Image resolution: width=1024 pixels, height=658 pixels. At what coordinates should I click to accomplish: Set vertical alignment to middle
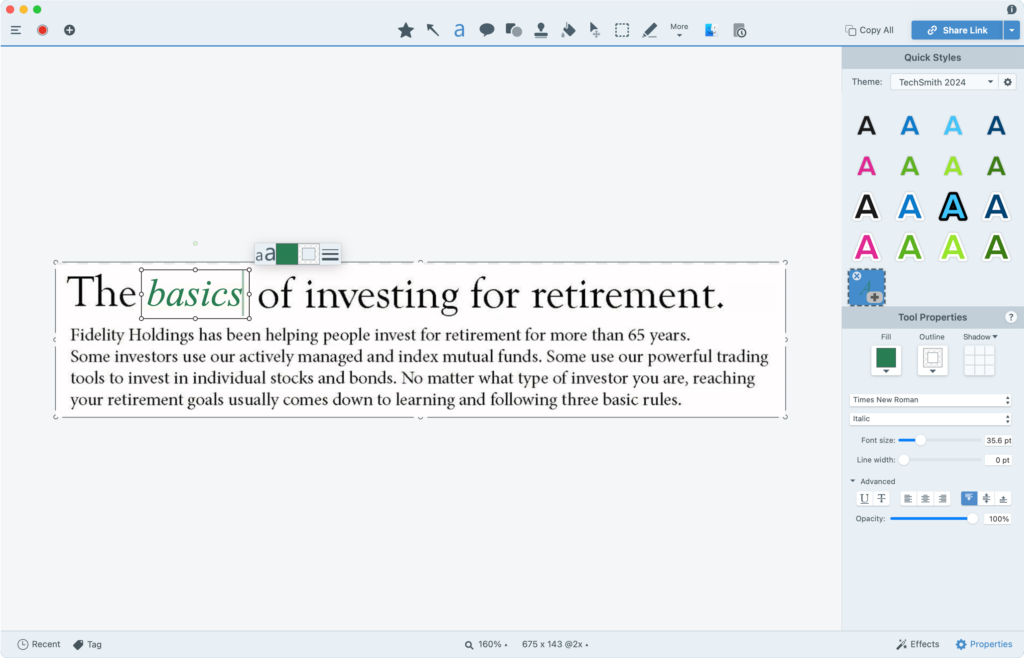(x=986, y=499)
